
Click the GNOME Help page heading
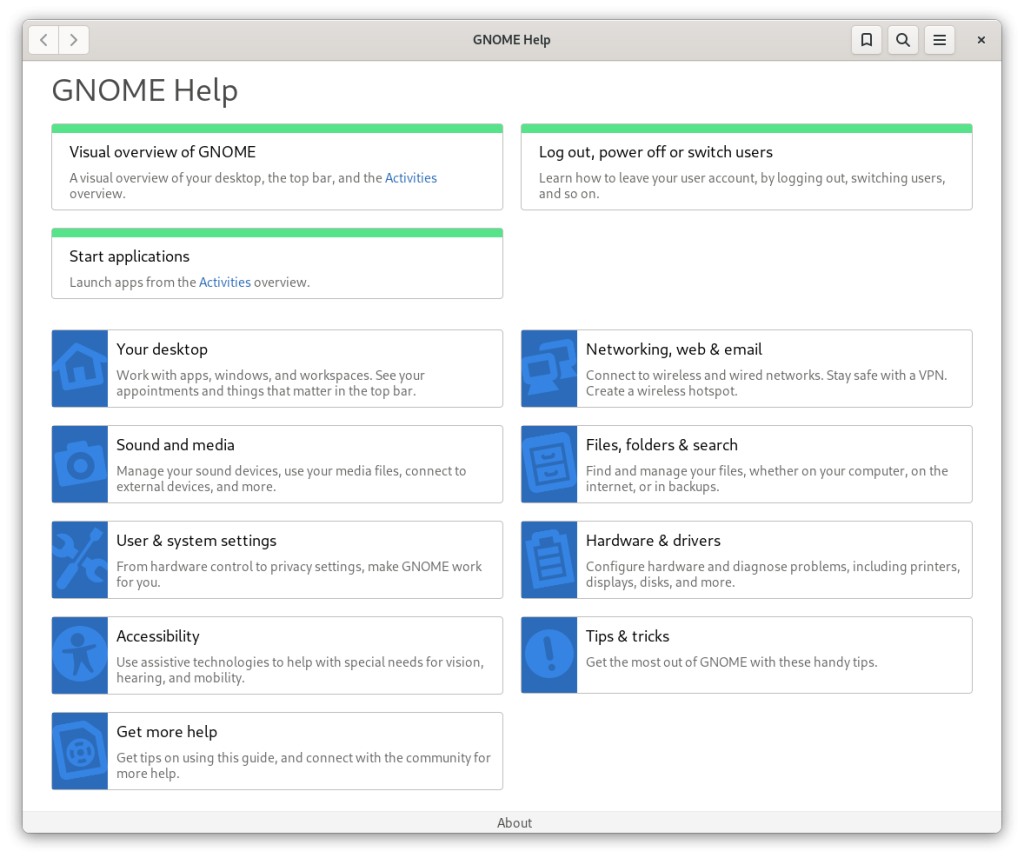145,90
